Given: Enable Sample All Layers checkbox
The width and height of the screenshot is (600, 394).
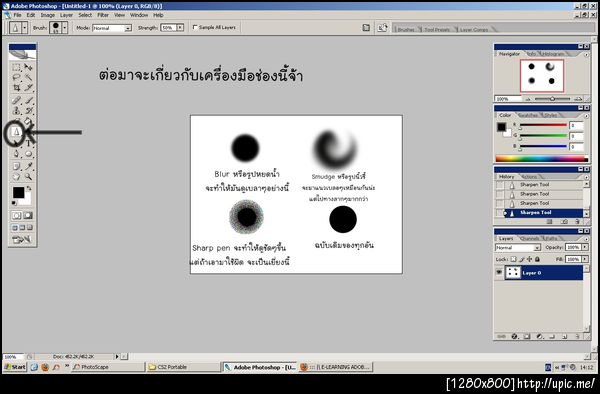Looking at the screenshot, I should pyautogui.click(x=195, y=27).
